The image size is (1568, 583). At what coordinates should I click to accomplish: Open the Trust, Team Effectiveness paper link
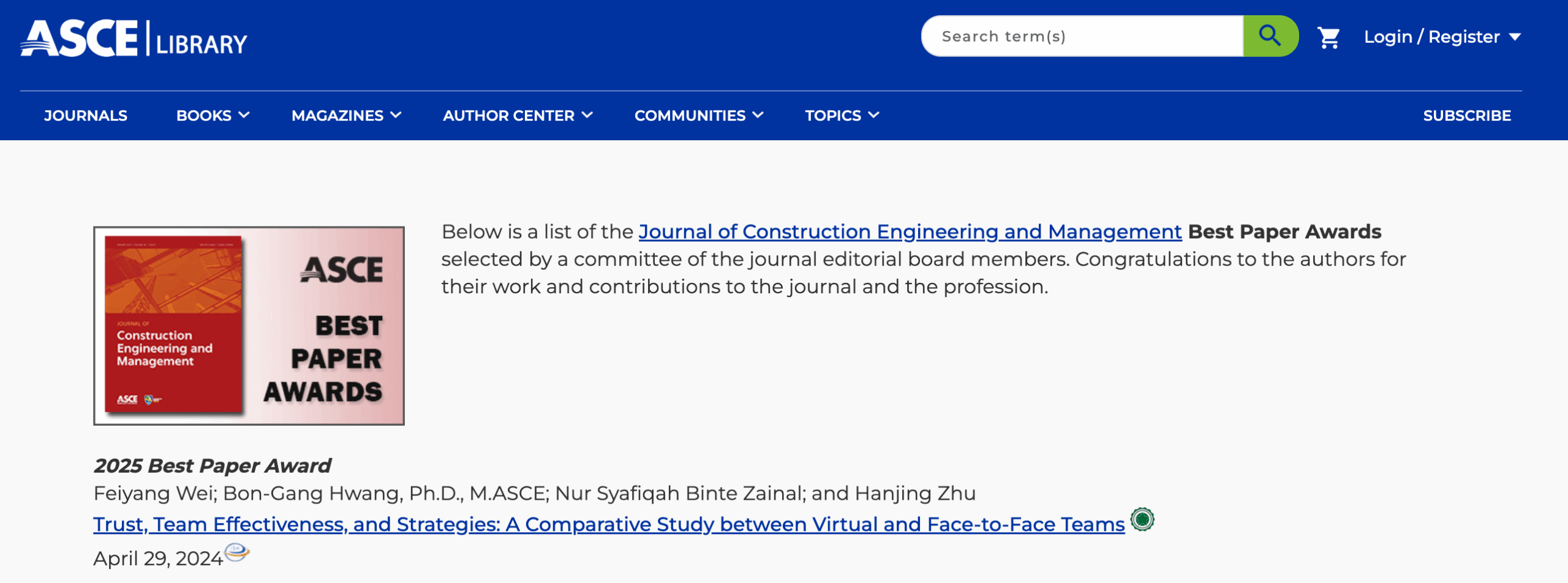click(x=609, y=524)
